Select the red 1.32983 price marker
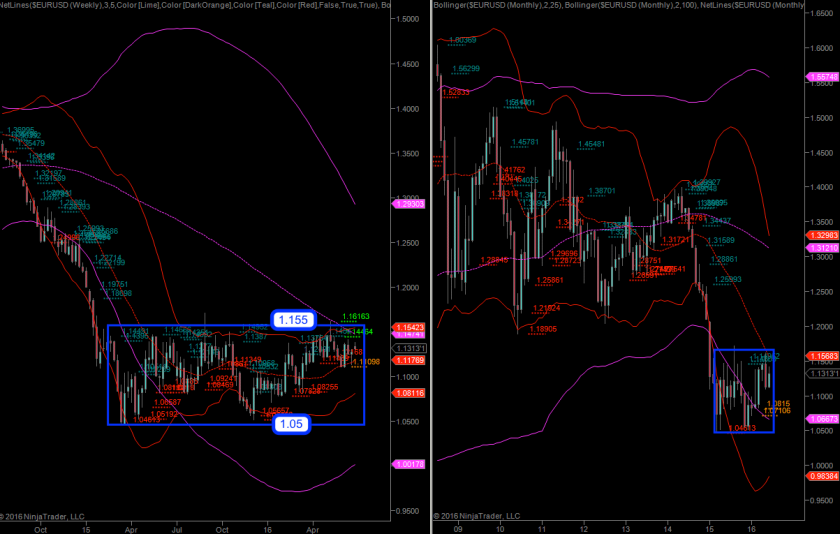Image resolution: width=840 pixels, height=534 pixels. click(x=822, y=235)
